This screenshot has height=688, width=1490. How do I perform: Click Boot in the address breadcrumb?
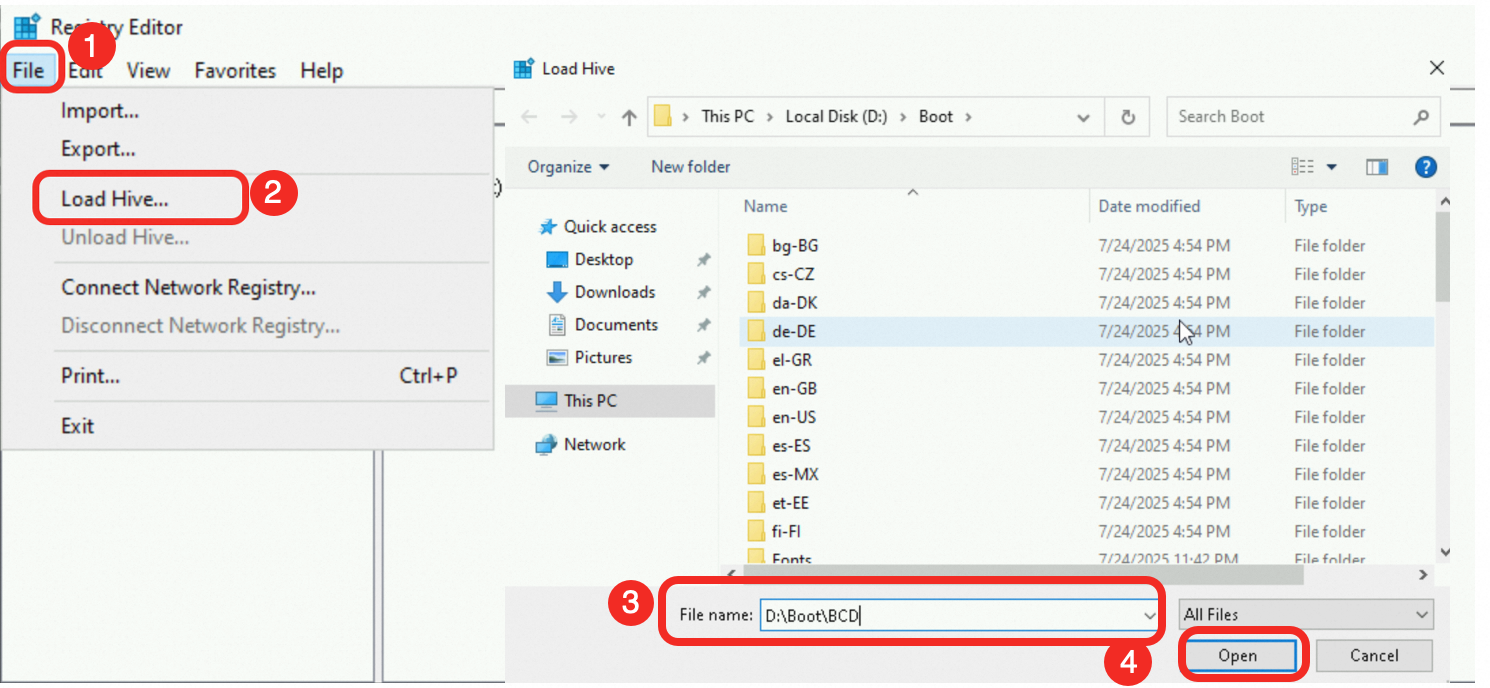tap(936, 116)
